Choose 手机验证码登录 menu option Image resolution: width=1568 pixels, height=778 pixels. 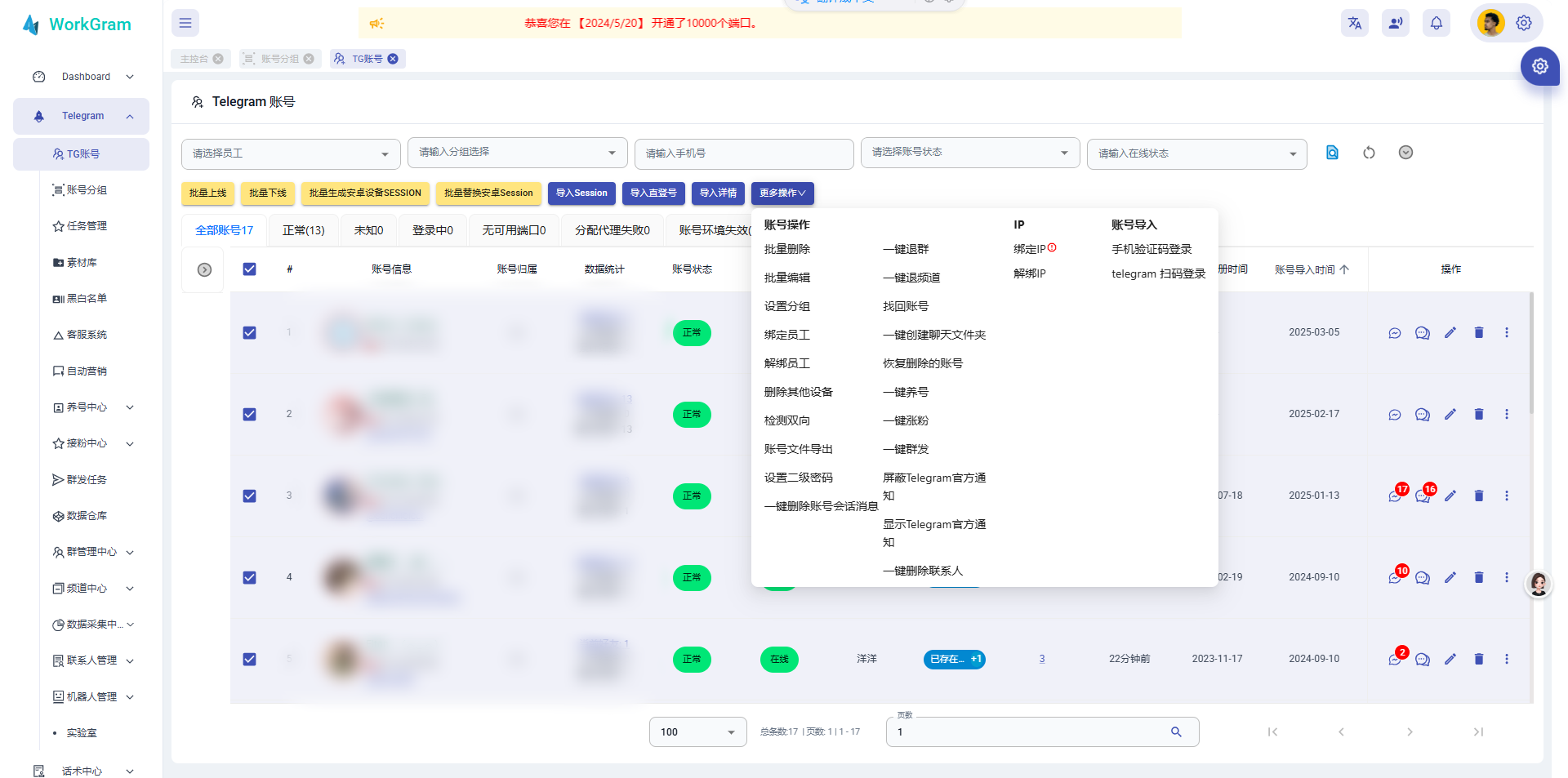tap(1151, 249)
